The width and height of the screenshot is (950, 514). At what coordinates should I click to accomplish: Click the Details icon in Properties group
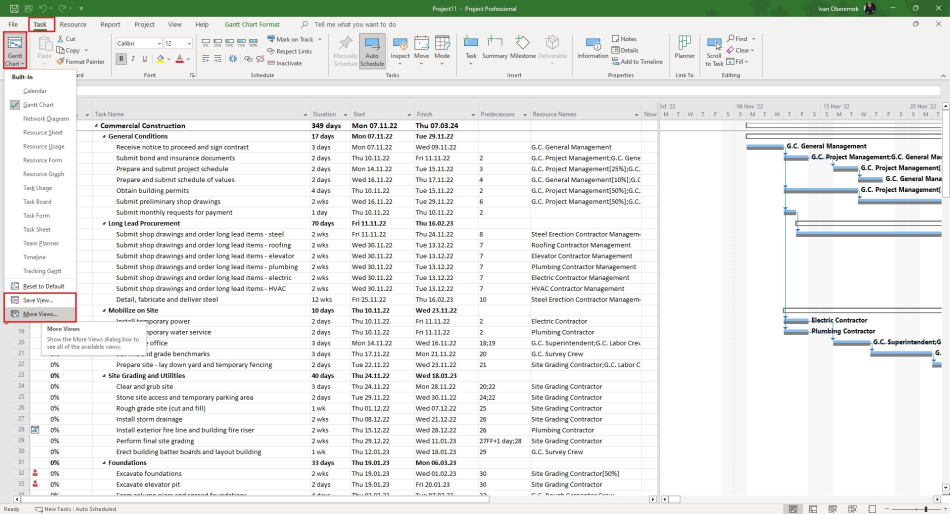point(615,50)
